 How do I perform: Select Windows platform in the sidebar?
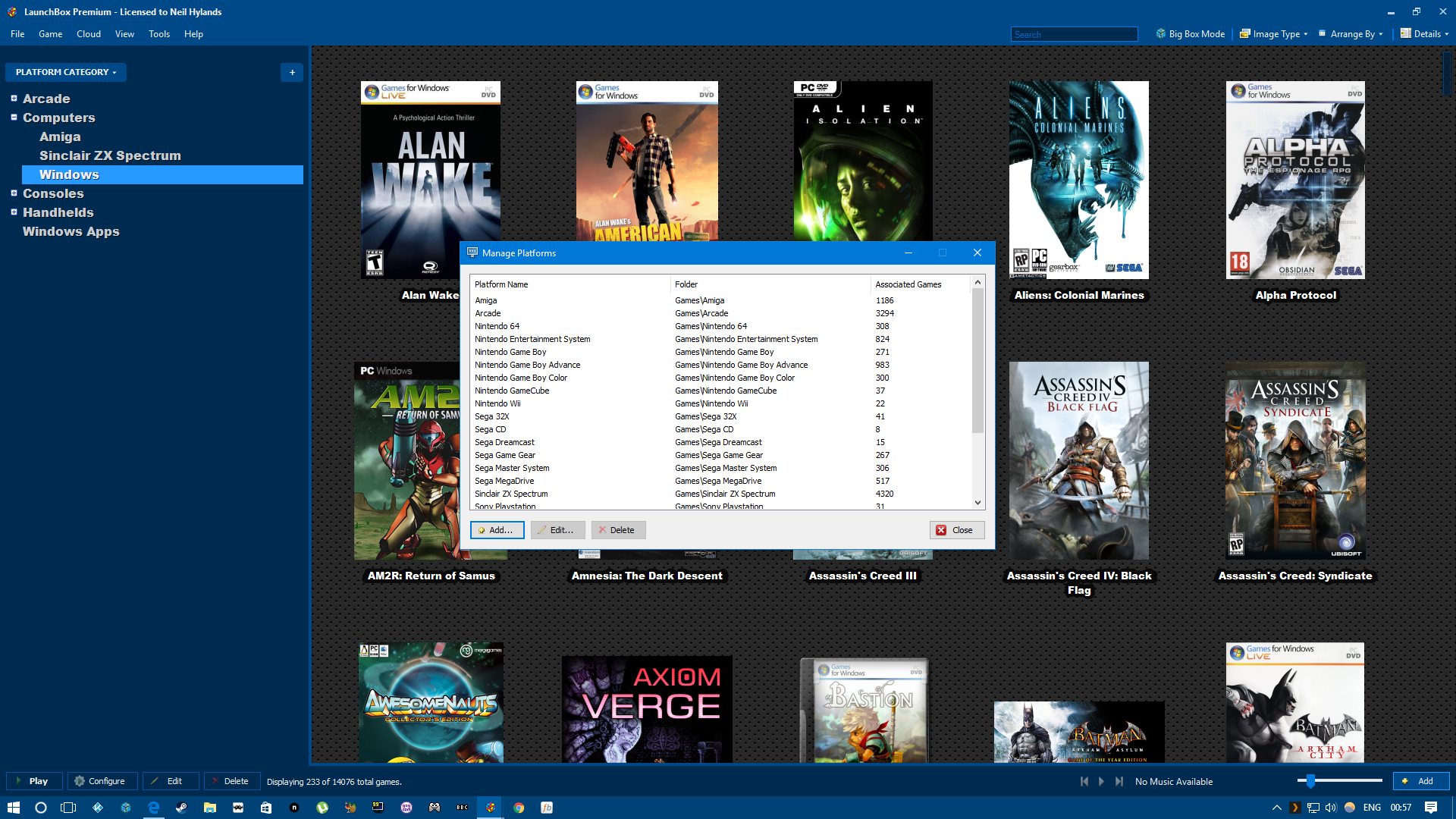point(162,174)
